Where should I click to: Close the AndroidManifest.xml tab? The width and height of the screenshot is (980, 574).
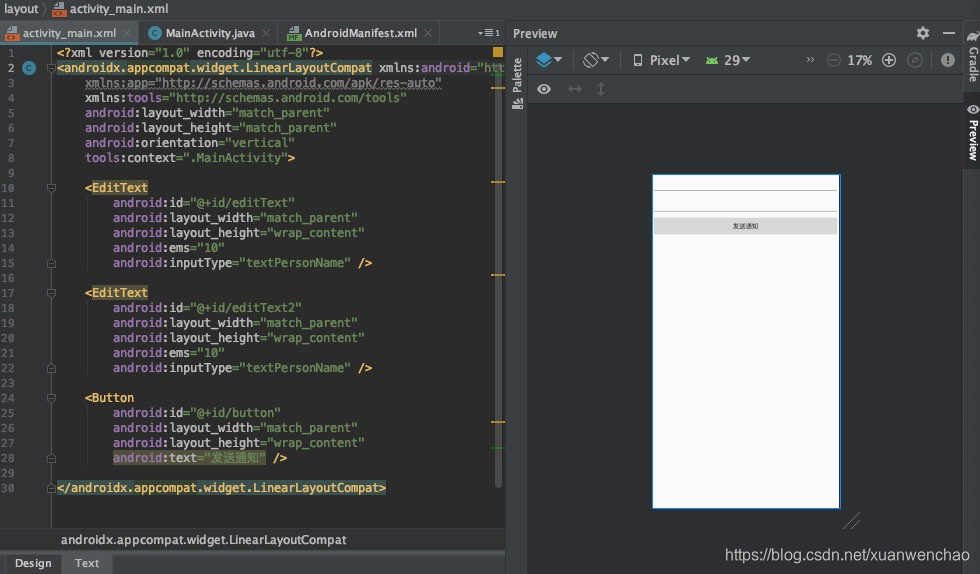(428, 33)
